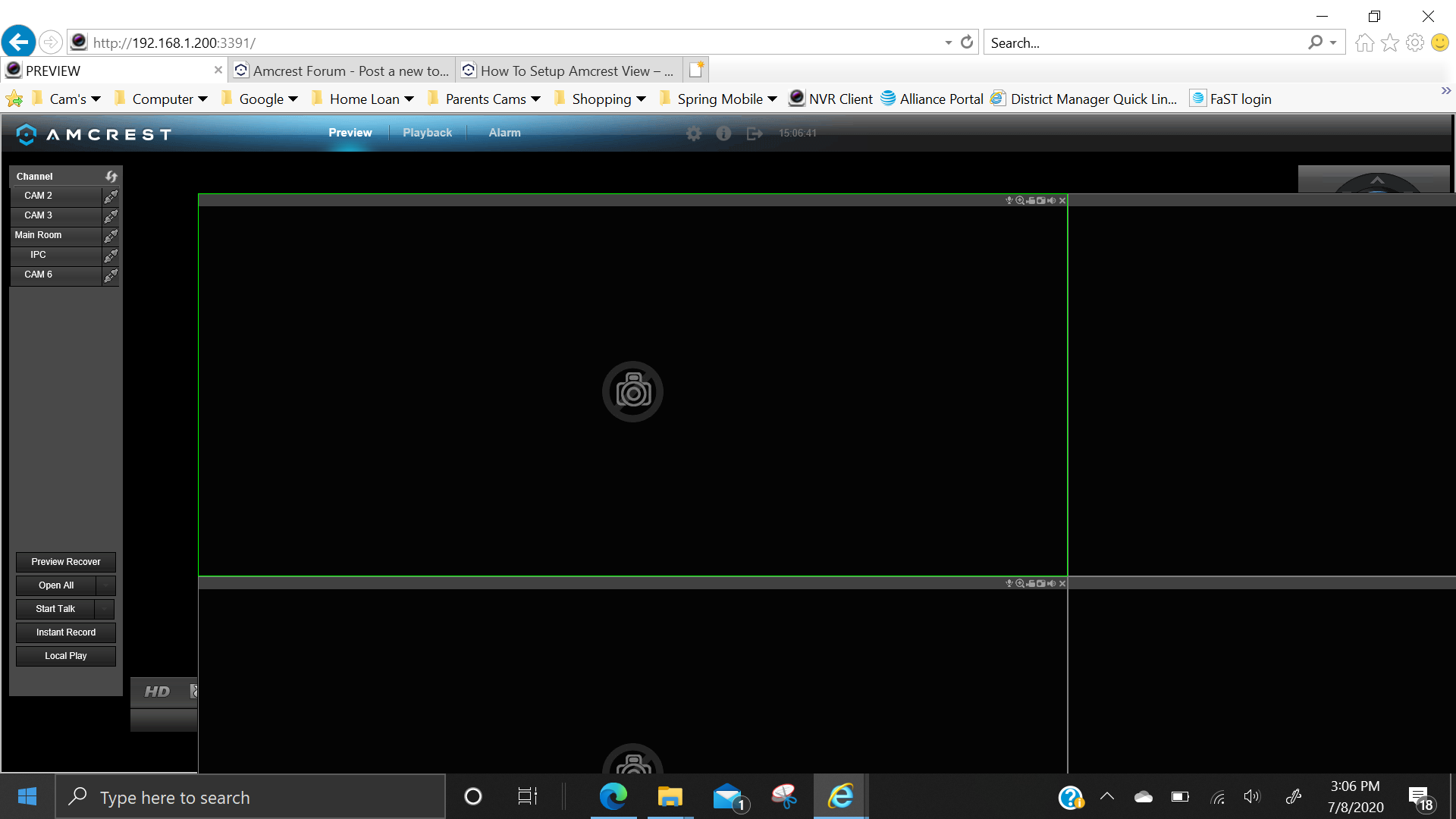Screen dimensions: 1456x819
Task: Toggle audio in top video window
Action: click(x=1051, y=200)
